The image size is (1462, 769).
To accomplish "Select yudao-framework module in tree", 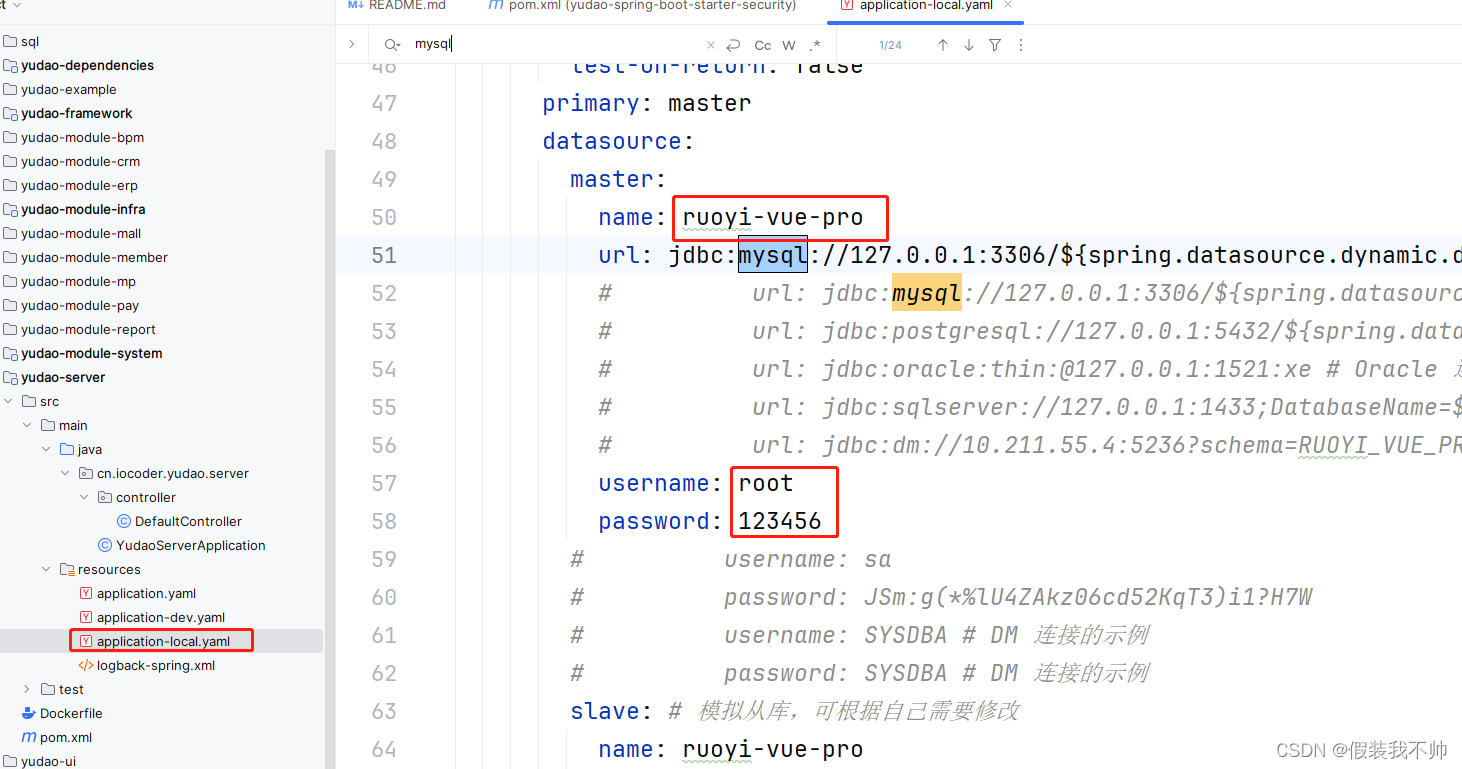I will tap(76, 113).
